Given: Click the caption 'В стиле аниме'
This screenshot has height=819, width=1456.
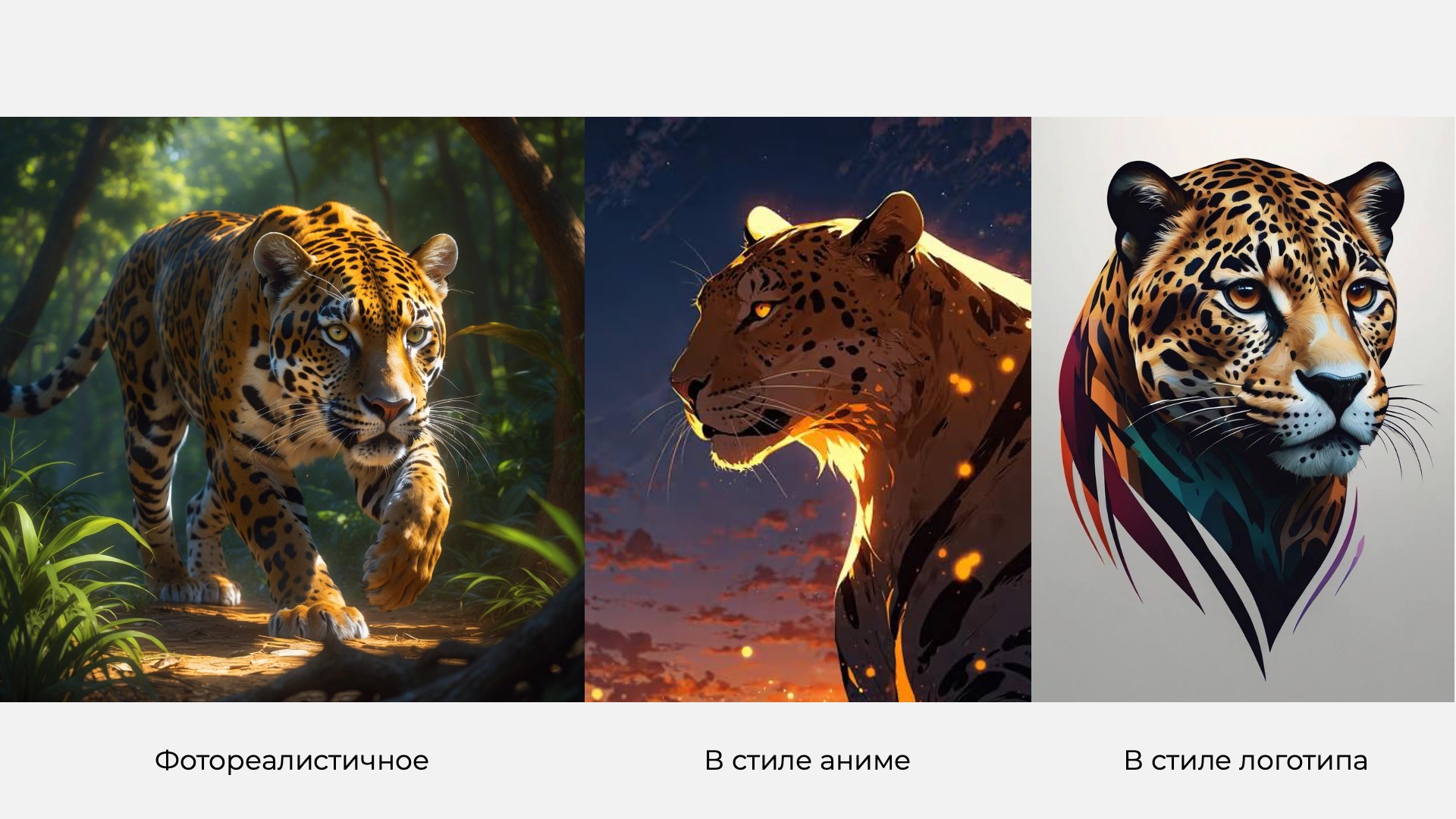Looking at the screenshot, I should (807, 760).
